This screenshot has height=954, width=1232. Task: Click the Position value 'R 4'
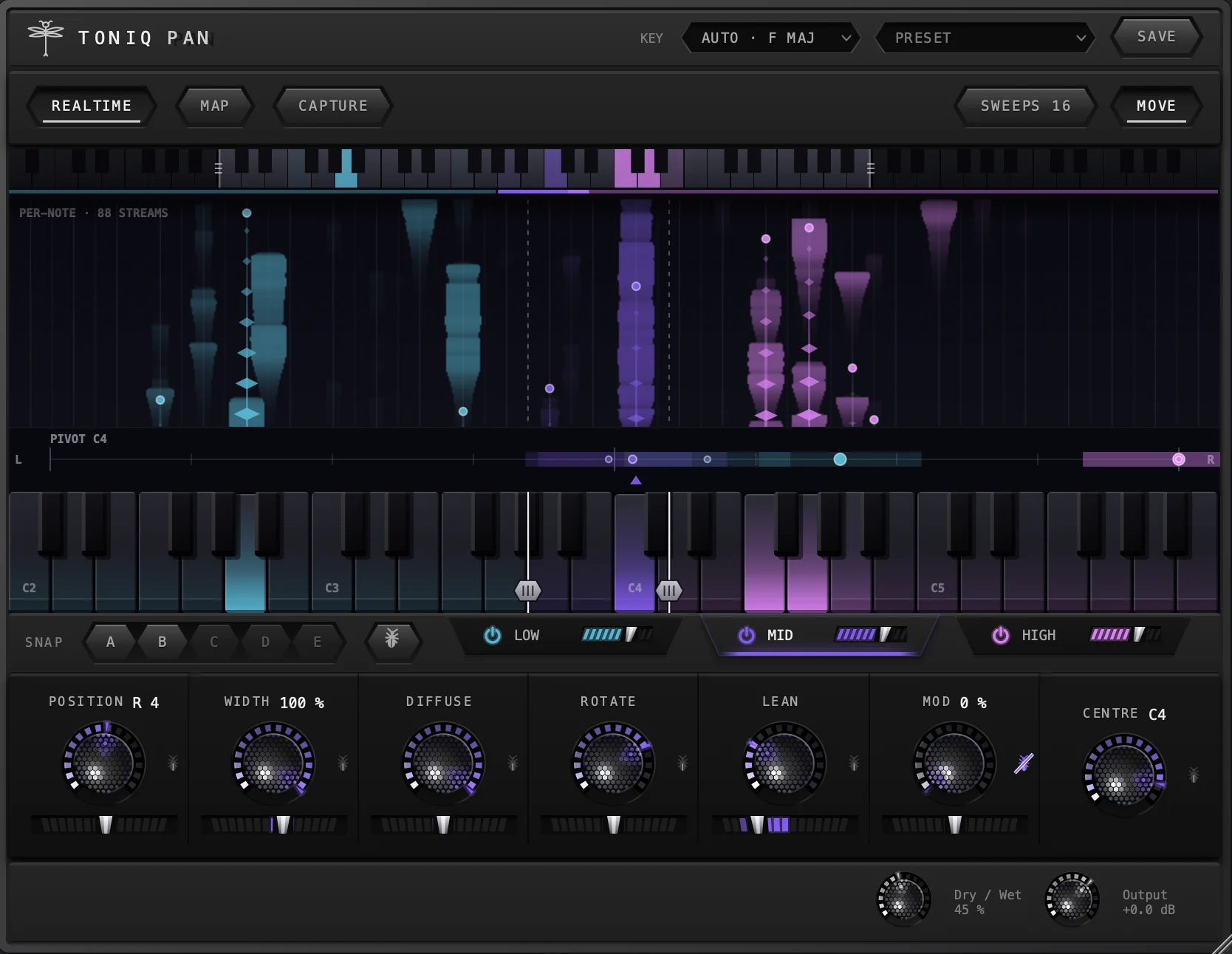[x=146, y=702]
